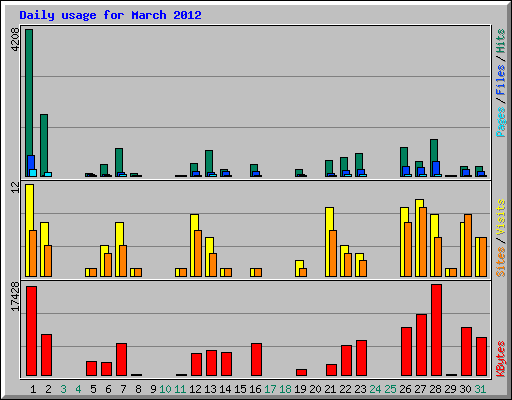Click the green day 31 label on the x-axis
This screenshot has width=512, height=400.
click(480, 389)
